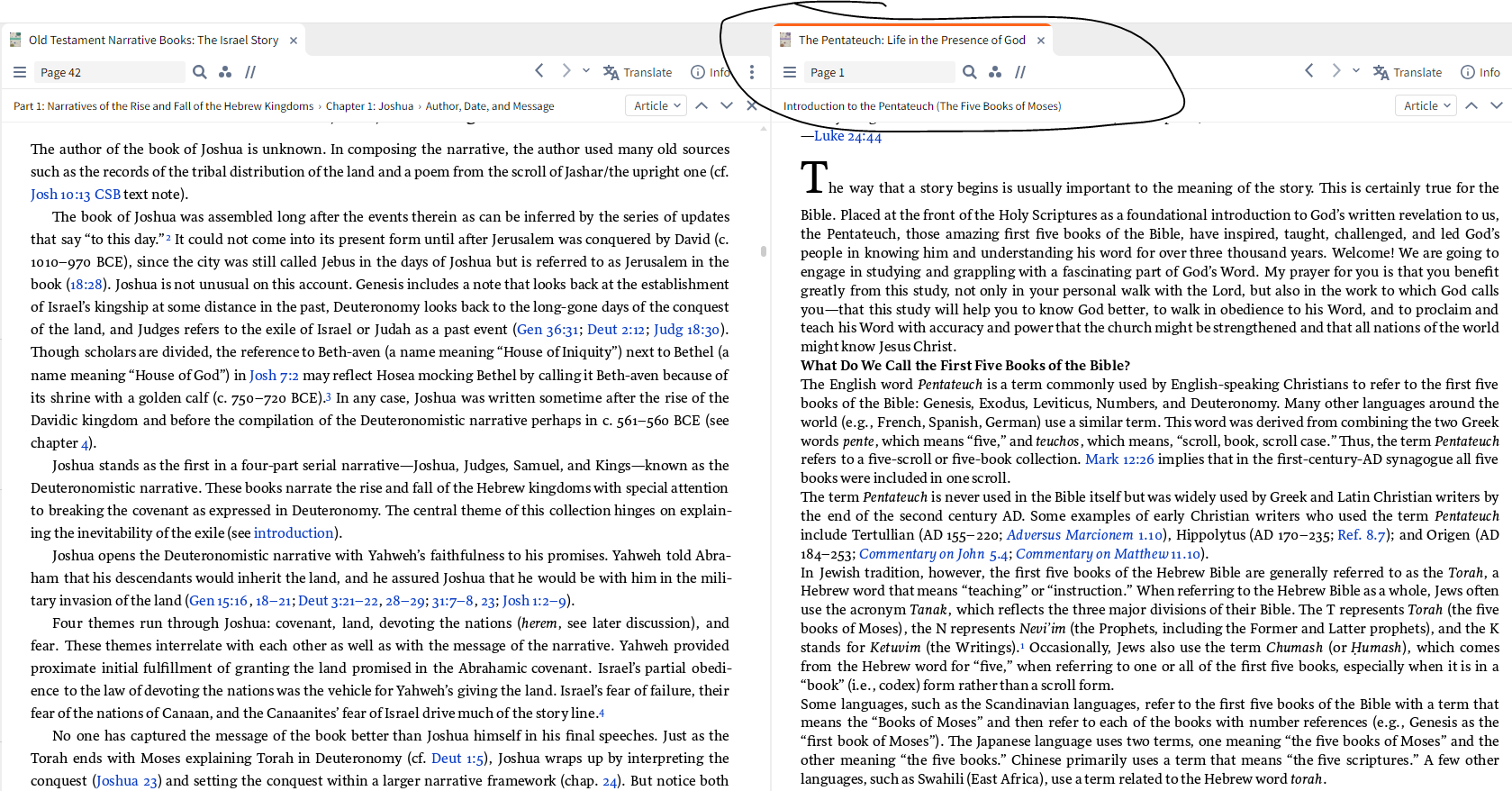Viewport: 1512px width, 791px height.
Task: Click the parallel resources icon in the Page 1 toolbar
Action: click(1020, 72)
